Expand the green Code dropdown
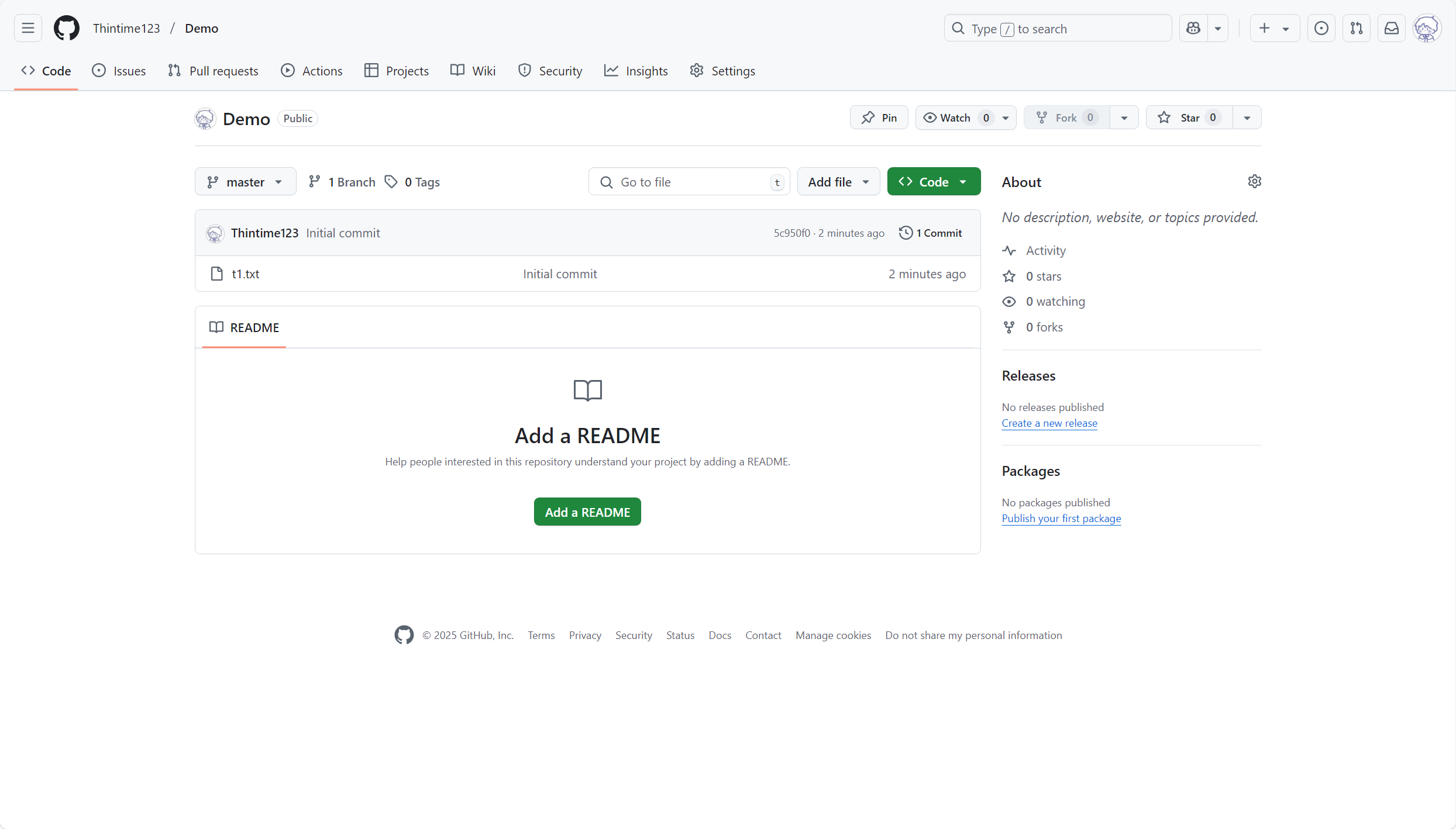The height and width of the screenshot is (829, 1456). (x=934, y=182)
